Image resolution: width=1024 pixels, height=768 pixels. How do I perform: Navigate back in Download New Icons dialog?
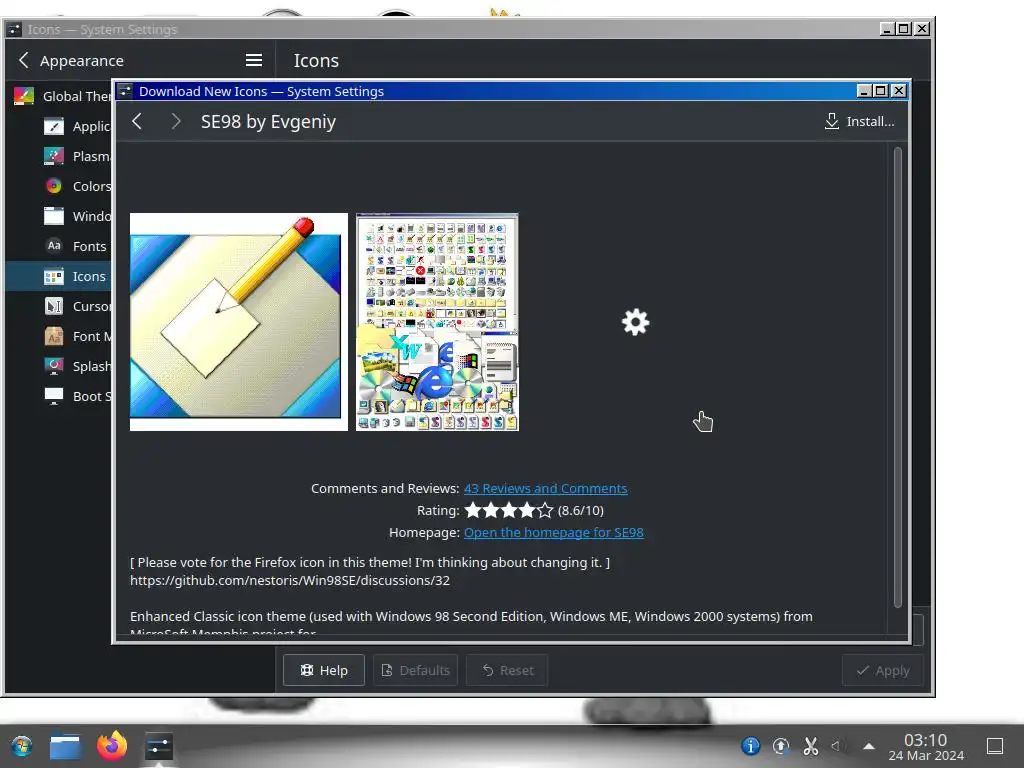(x=136, y=121)
